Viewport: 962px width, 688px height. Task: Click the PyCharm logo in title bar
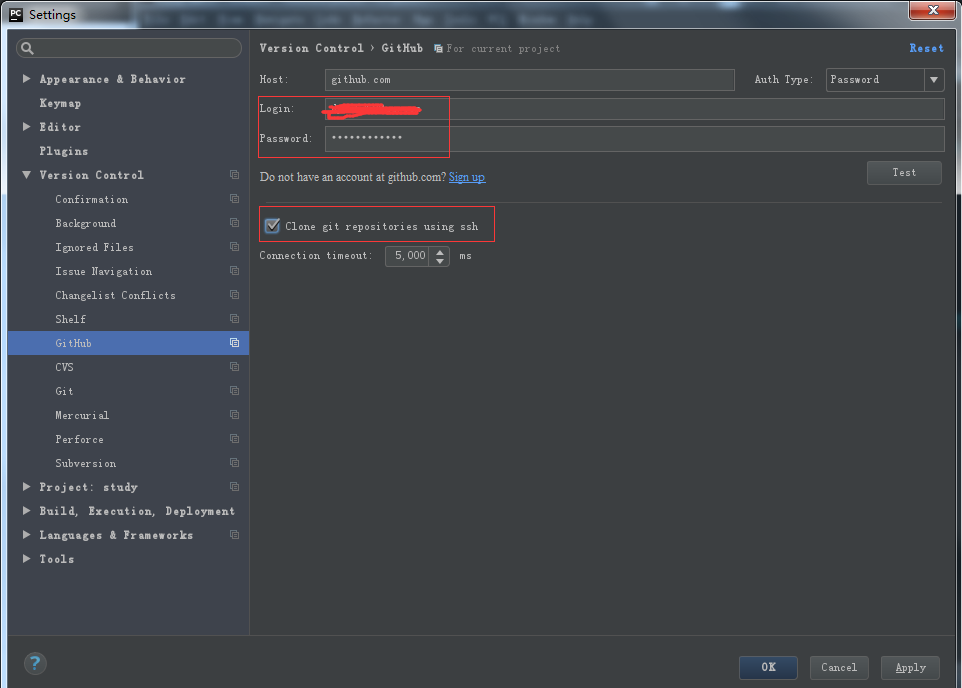(16, 14)
